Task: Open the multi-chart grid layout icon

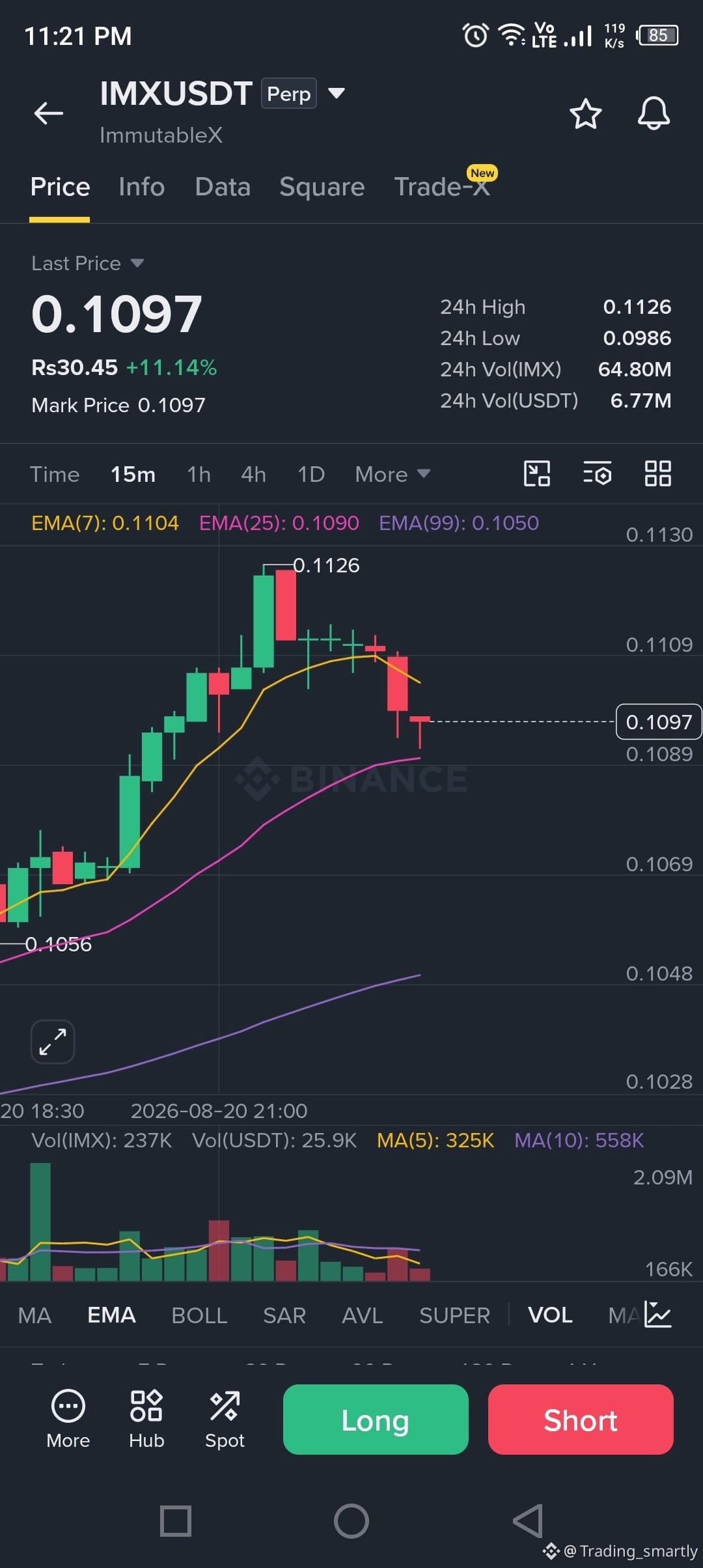Action: pyautogui.click(x=657, y=473)
